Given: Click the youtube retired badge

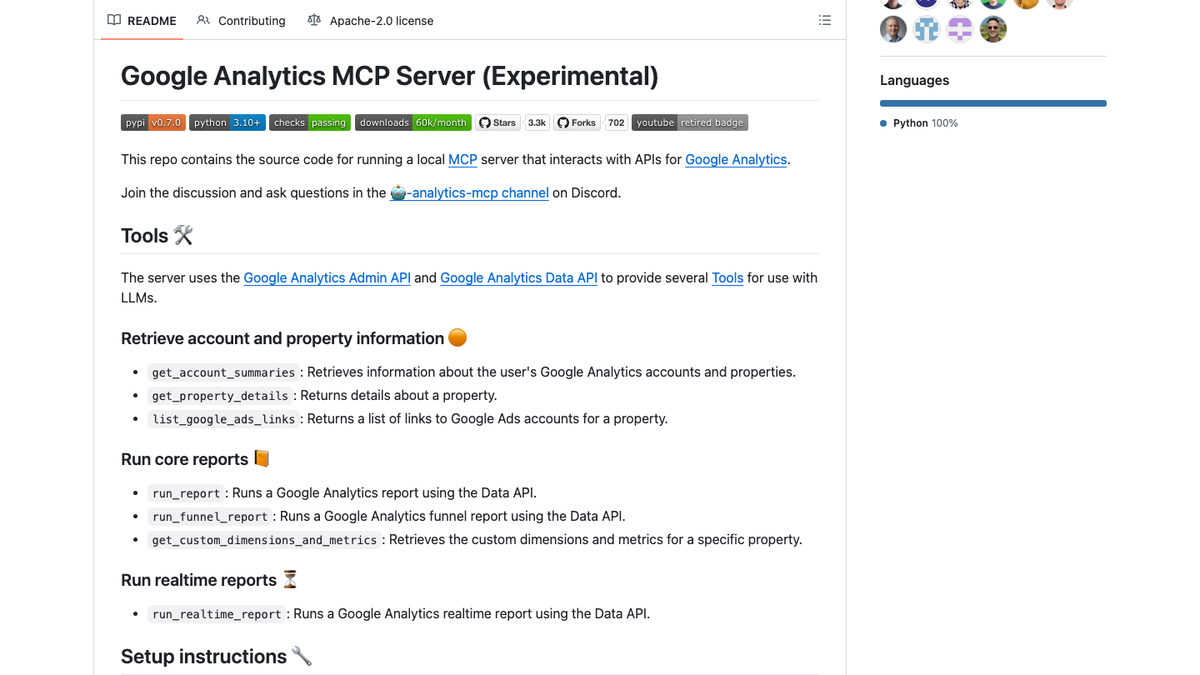Looking at the screenshot, I should click(x=690, y=122).
